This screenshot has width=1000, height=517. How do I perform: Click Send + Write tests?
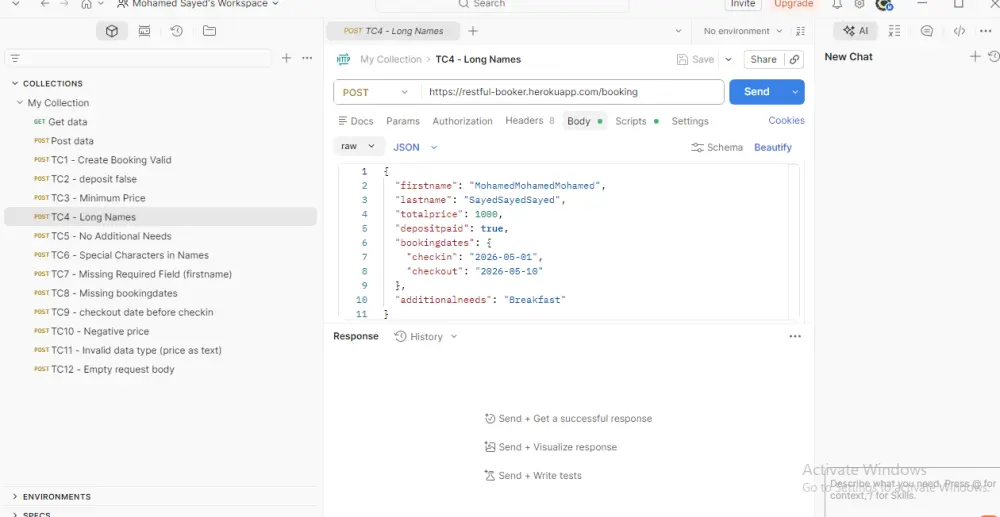click(x=533, y=476)
